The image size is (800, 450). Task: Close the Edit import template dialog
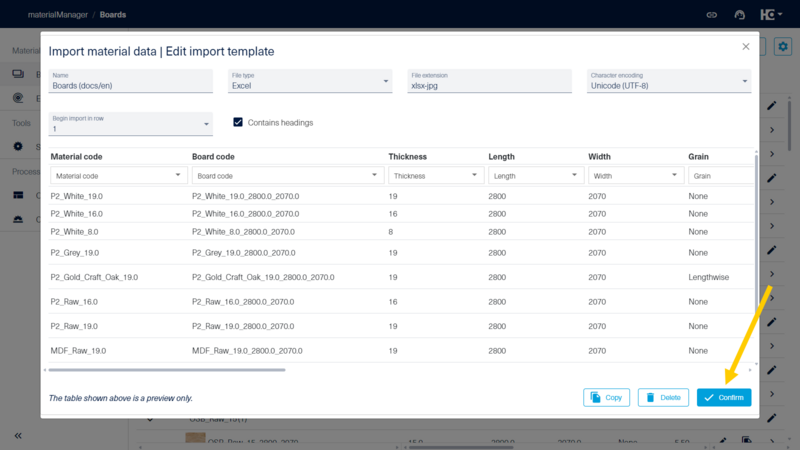coord(745,46)
